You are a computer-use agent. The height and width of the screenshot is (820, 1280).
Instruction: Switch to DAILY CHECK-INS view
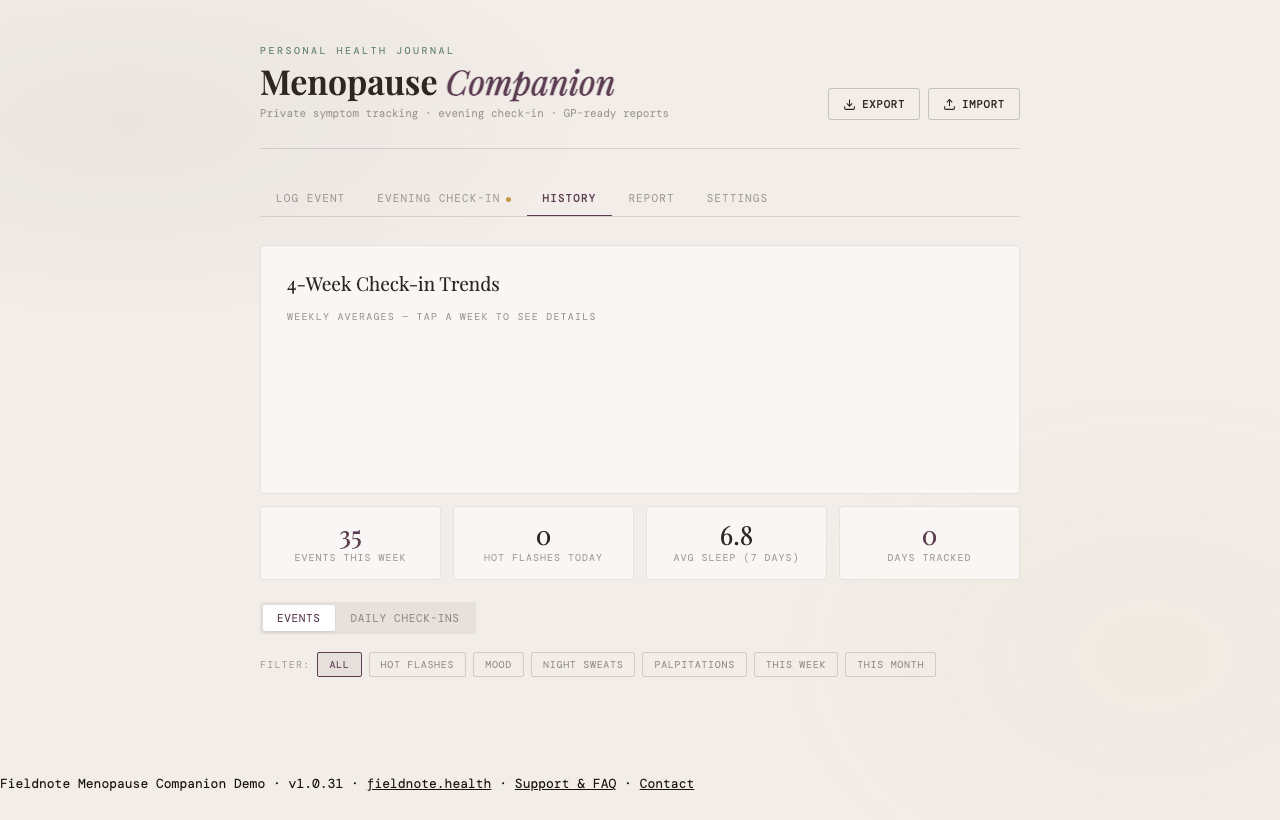(x=404, y=617)
